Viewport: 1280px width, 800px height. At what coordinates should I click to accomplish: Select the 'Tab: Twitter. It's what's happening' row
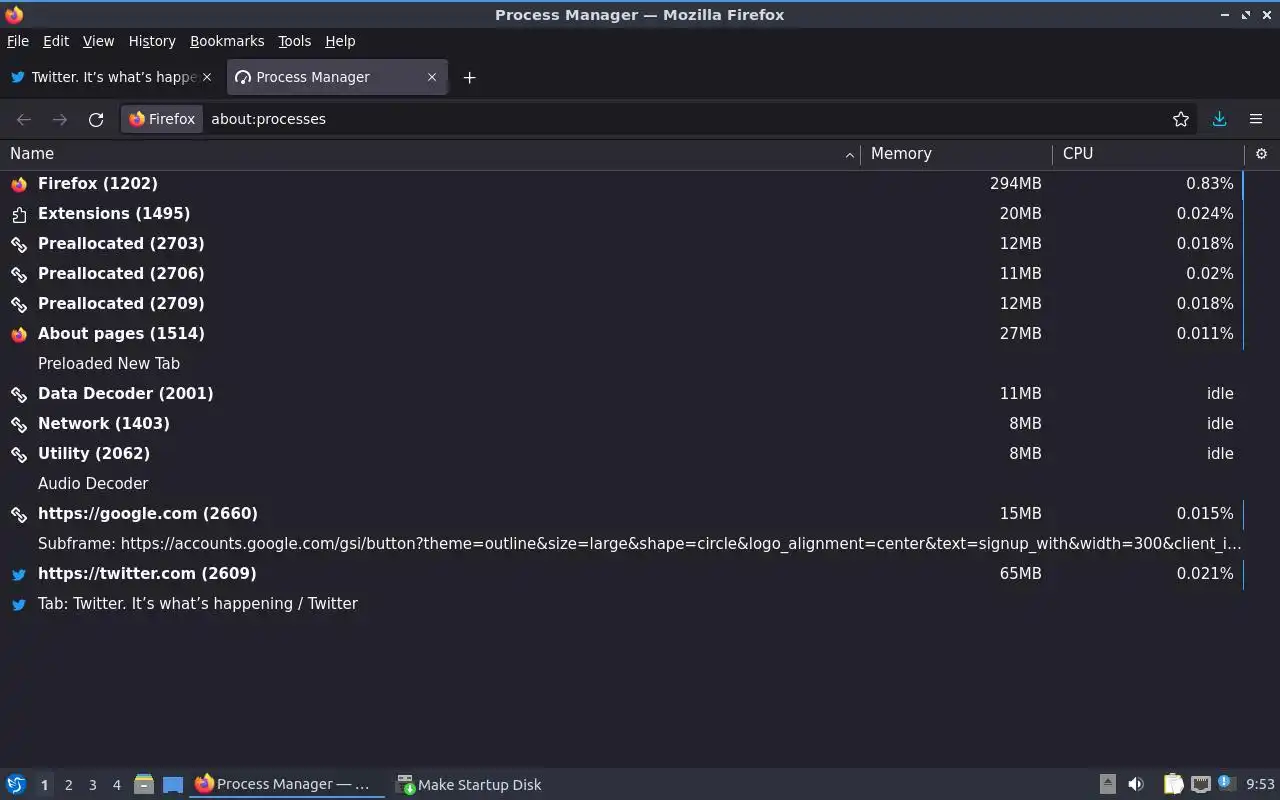click(x=622, y=604)
